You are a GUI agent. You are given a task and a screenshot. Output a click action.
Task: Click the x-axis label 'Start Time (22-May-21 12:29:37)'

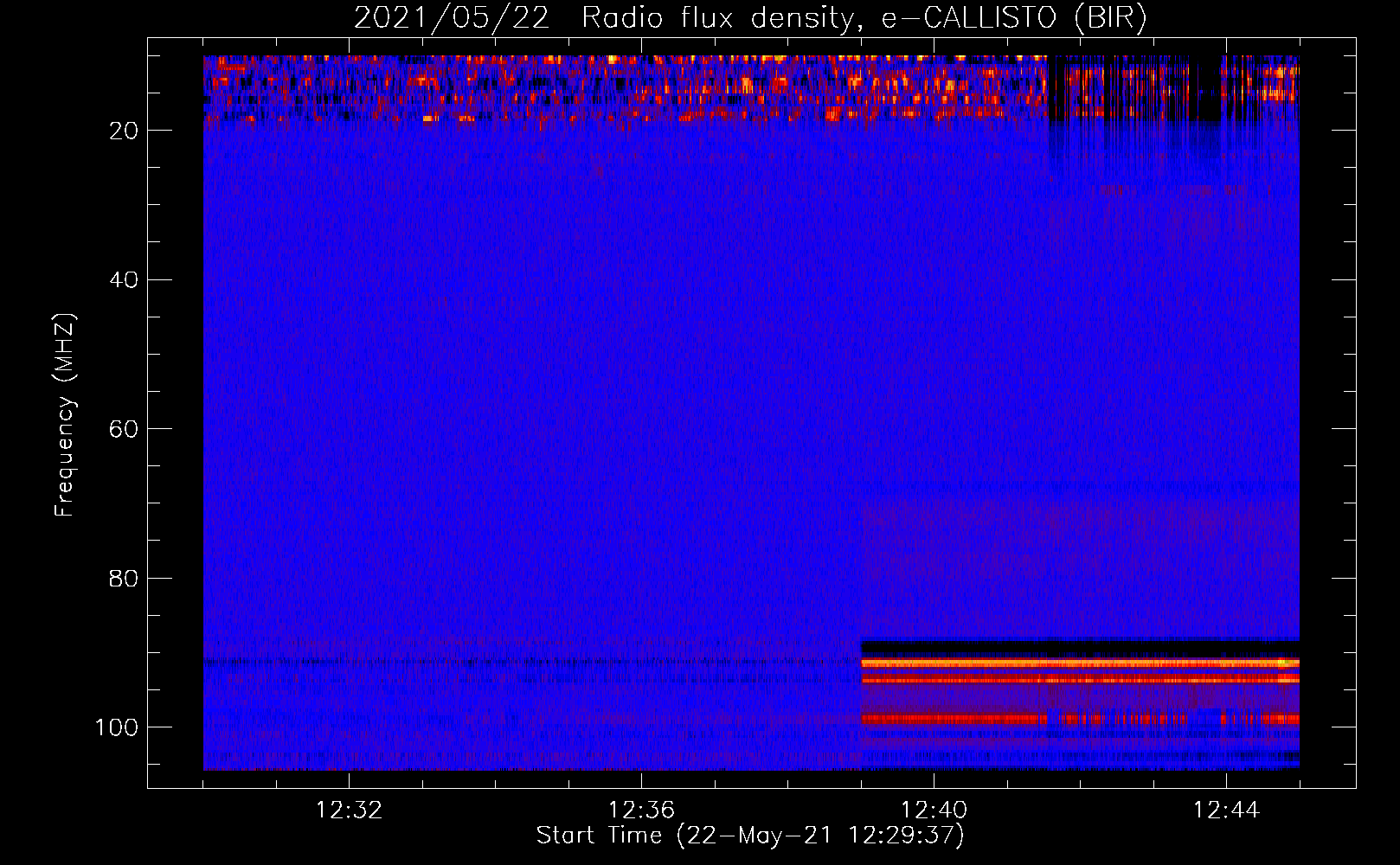[x=750, y=836]
